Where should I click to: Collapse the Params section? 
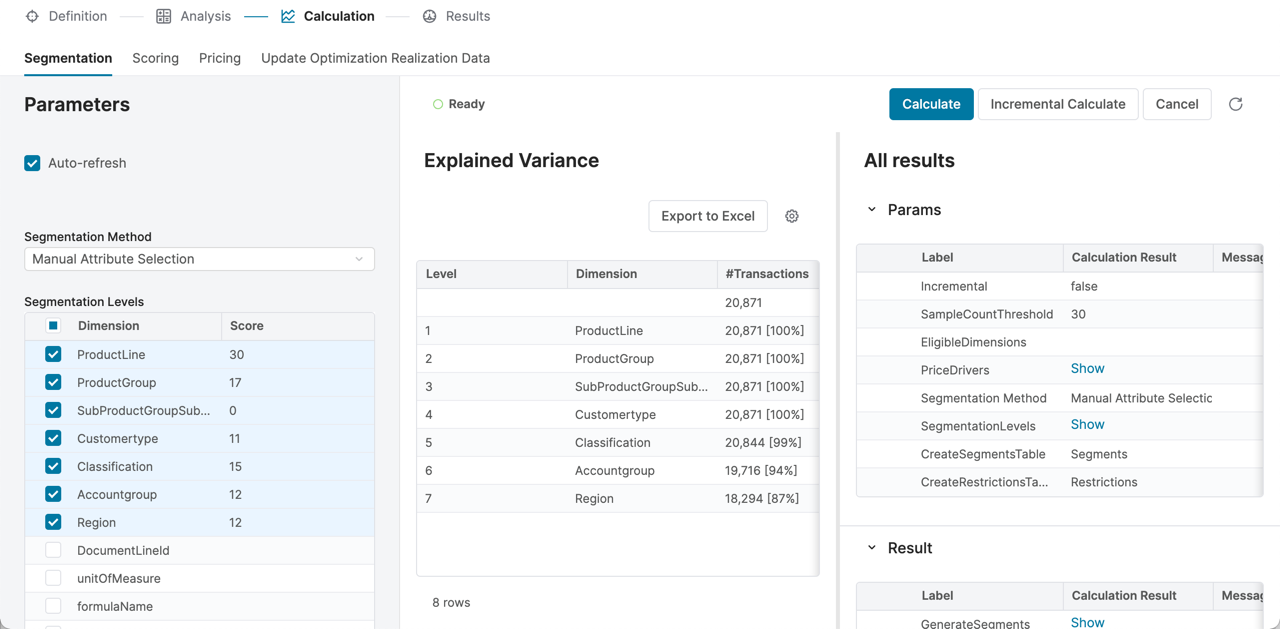point(872,210)
